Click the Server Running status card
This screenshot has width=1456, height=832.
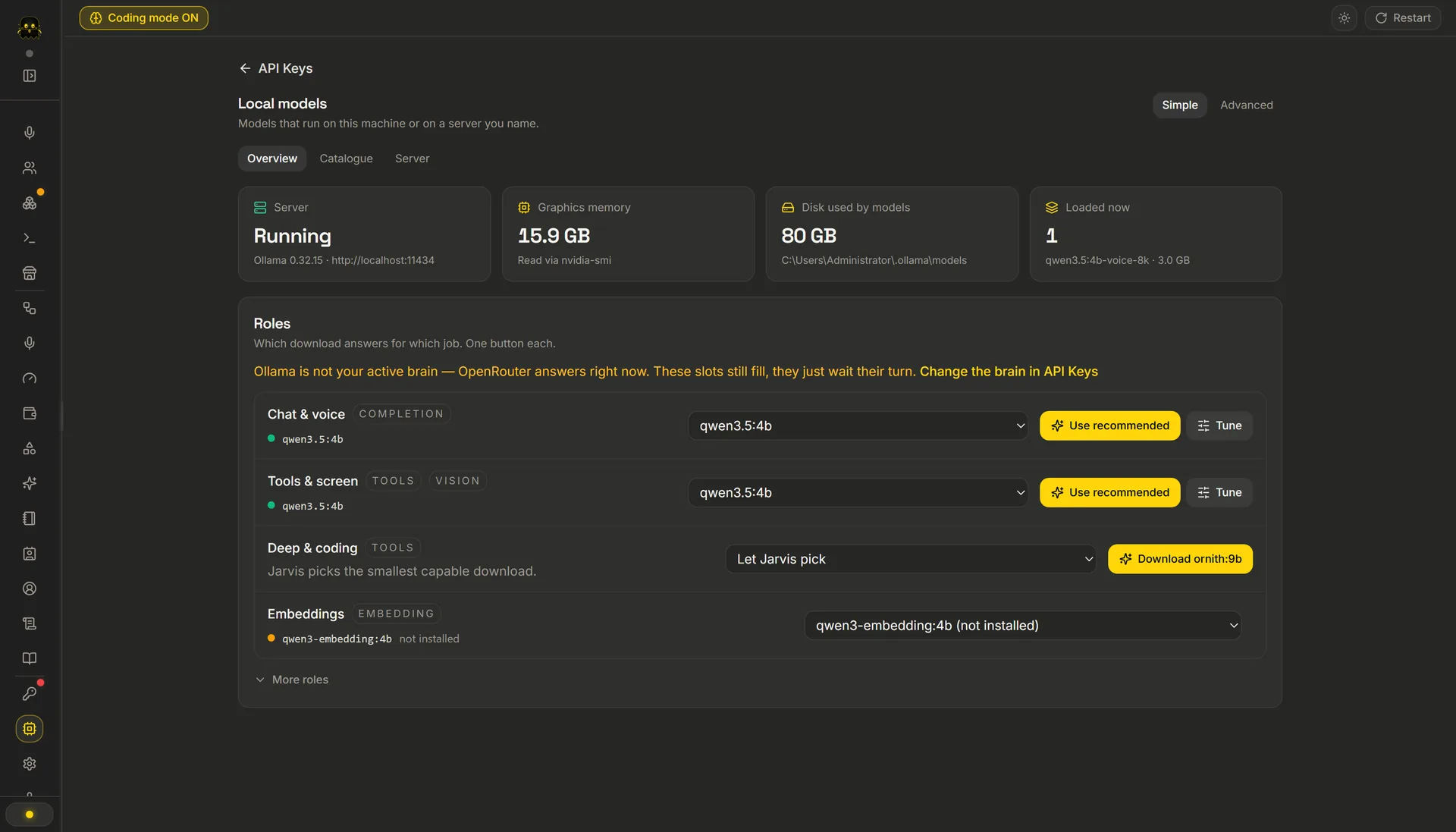364,234
